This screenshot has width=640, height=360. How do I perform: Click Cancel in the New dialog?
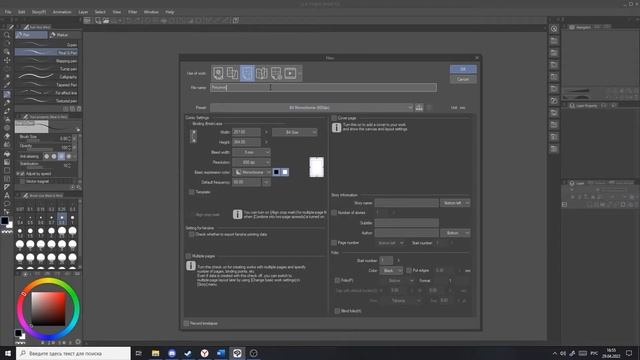click(x=463, y=79)
